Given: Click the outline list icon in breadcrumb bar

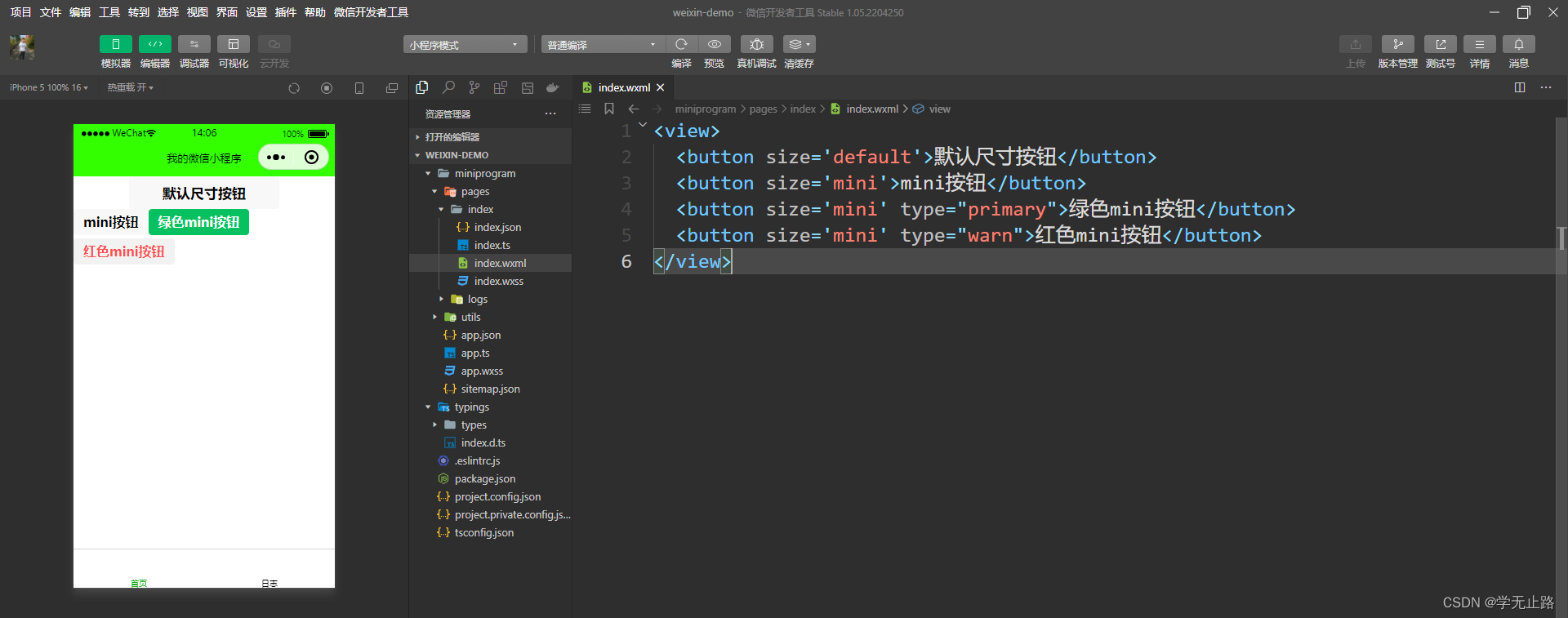Looking at the screenshot, I should pyautogui.click(x=585, y=109).
